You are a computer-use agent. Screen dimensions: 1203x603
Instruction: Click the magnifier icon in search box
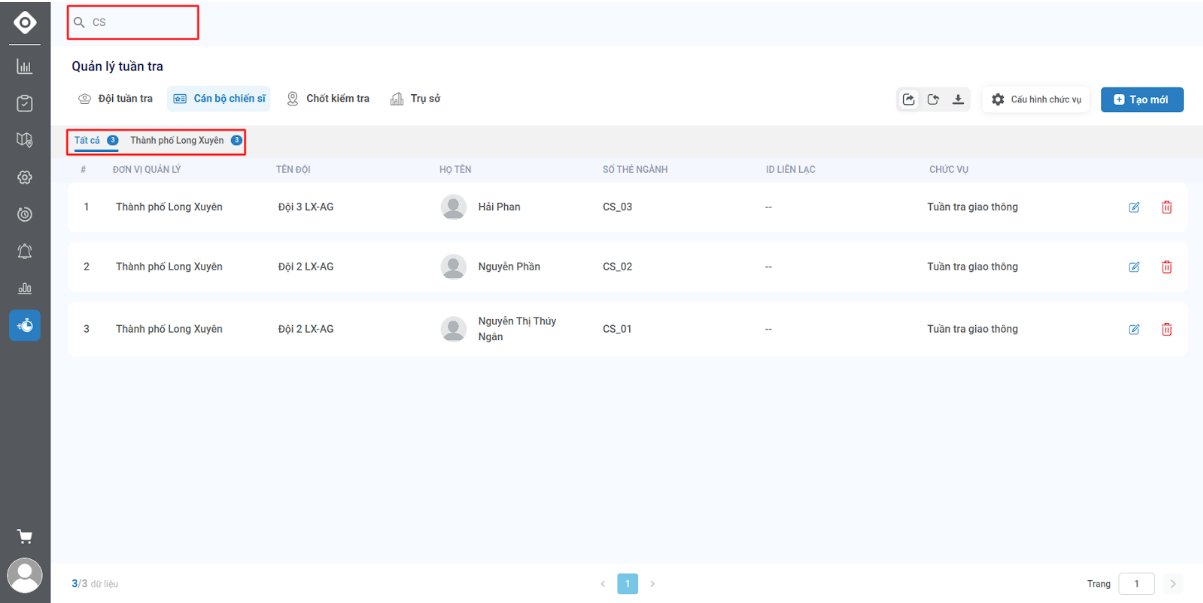[x=79, y=22]
